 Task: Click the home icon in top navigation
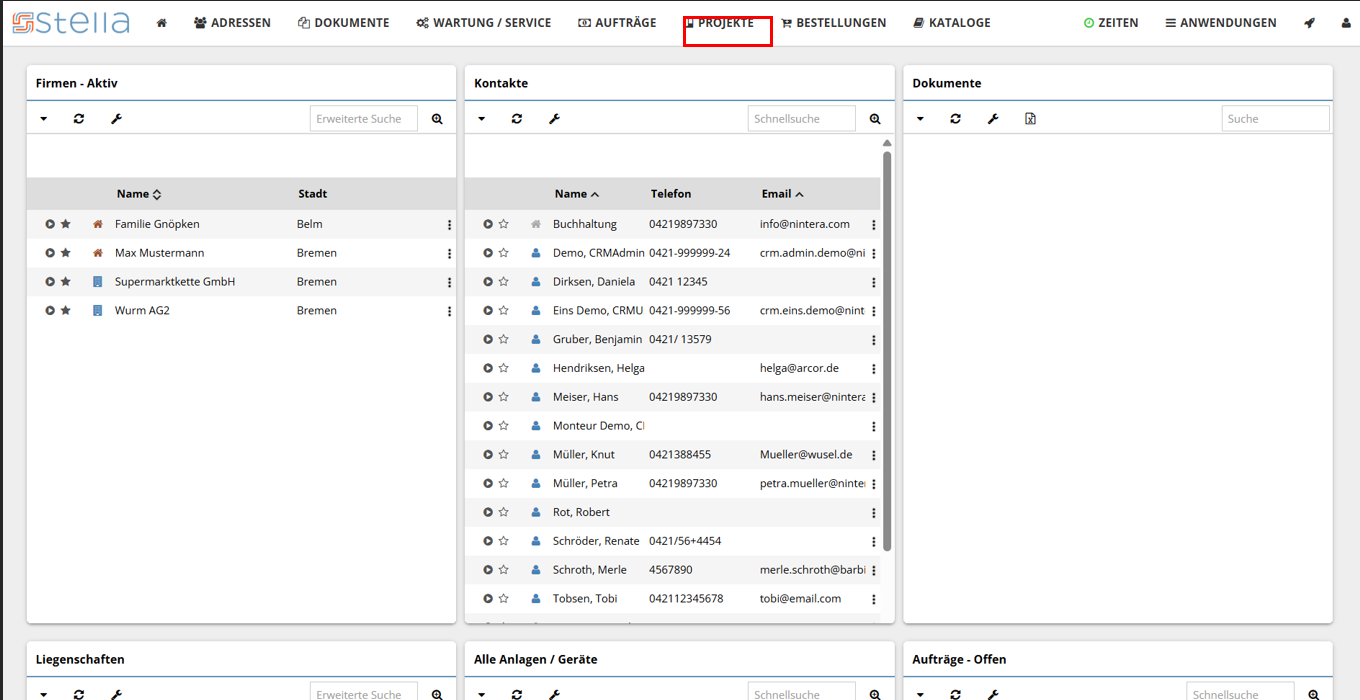pos(162,23)
